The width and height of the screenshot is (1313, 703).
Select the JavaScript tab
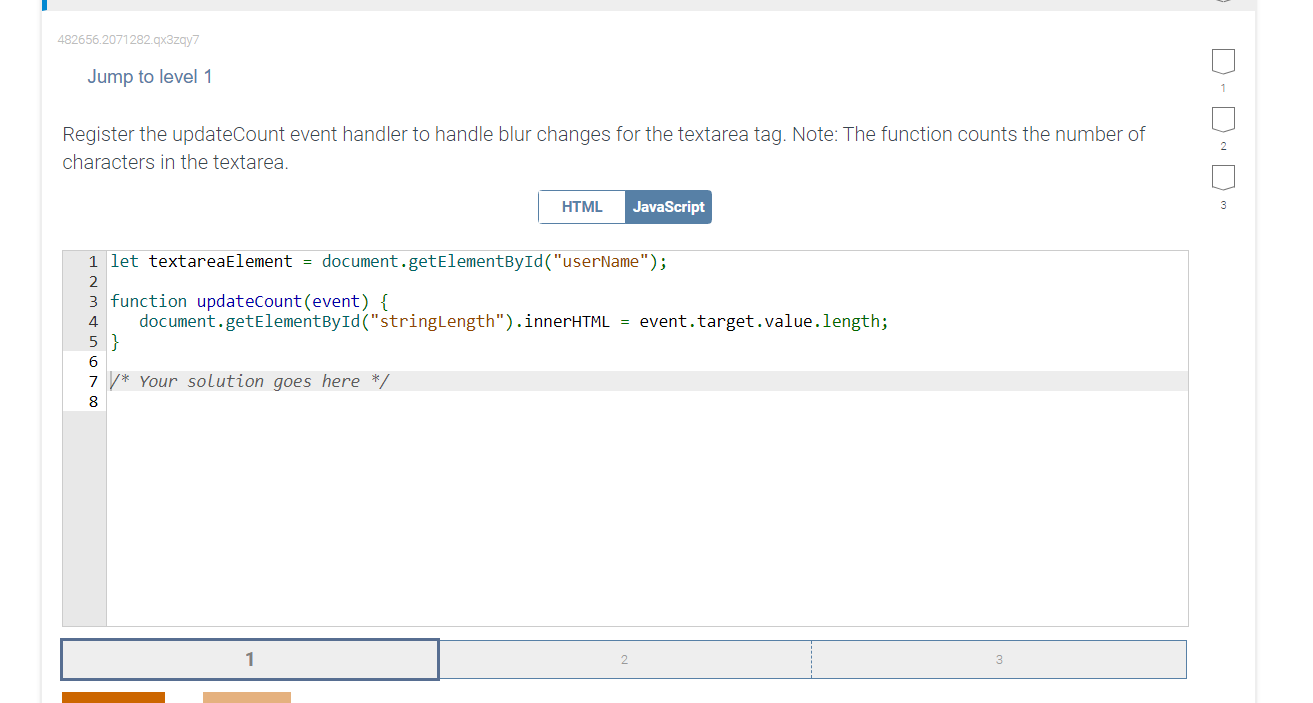[x=668, y=207]
